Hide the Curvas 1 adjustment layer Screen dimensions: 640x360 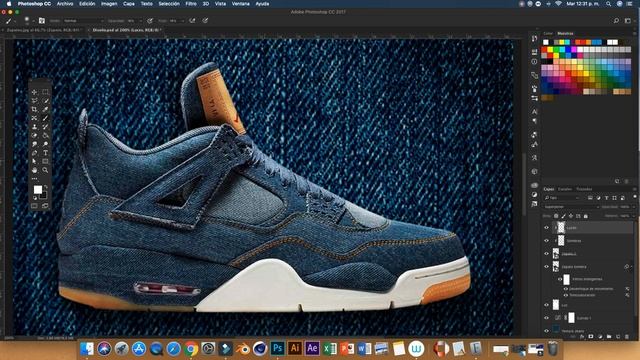pyautogui.click(x=547, y=318)
